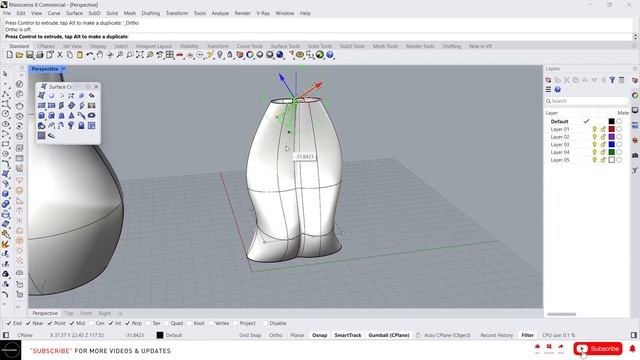Screen dimensions: 640x360
Task: Toggle the Osnap status bar button
Action: [x=320, y=335]
